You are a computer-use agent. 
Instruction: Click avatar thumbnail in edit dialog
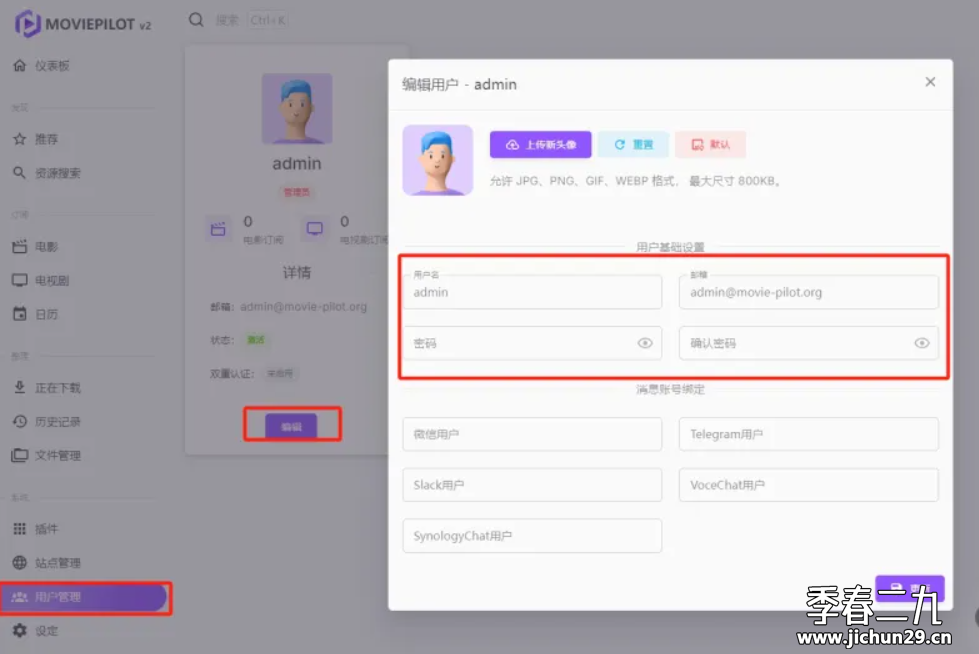click(437, 160)
